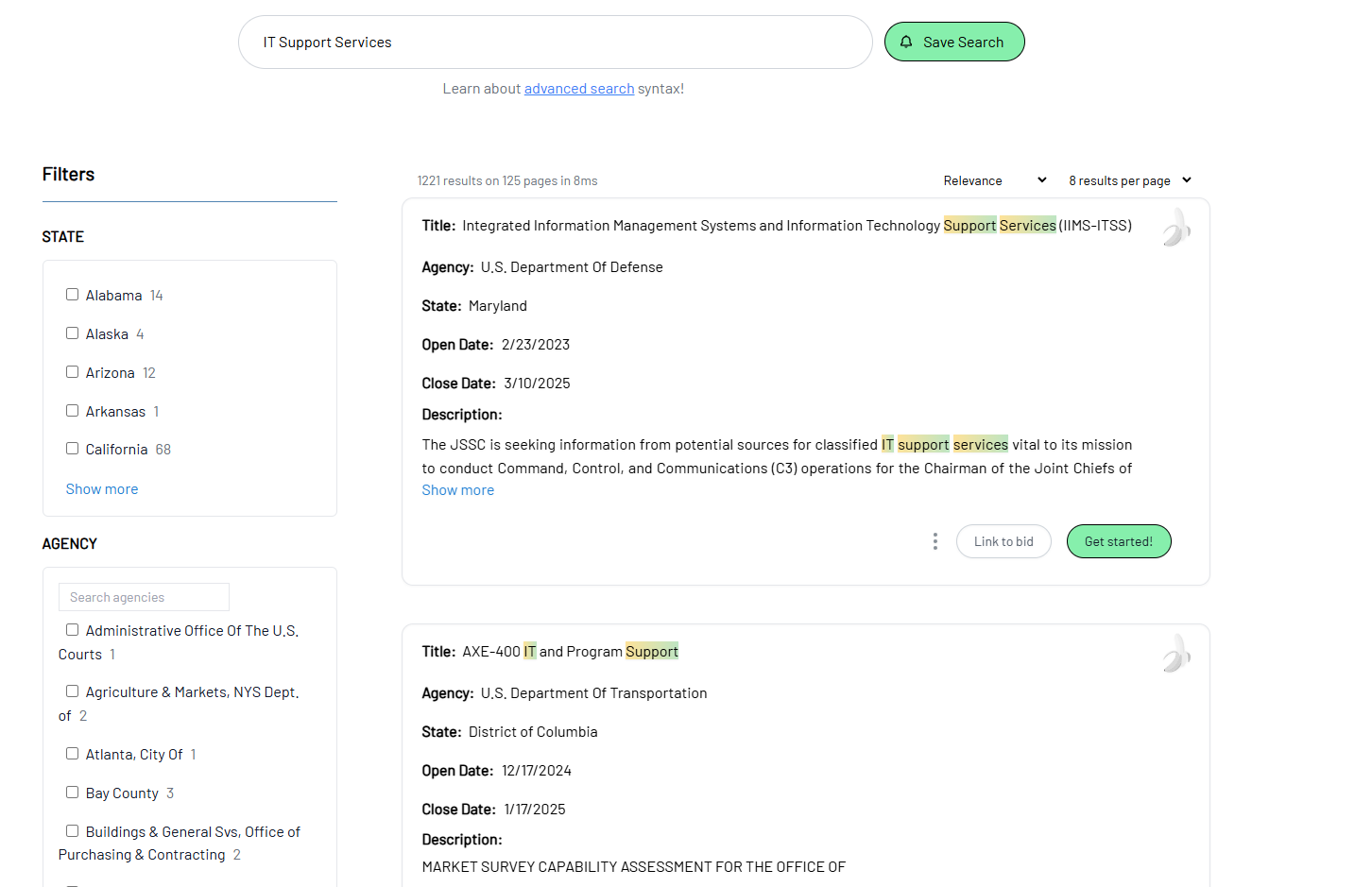Check the Alaska state filter

(72, 333)
